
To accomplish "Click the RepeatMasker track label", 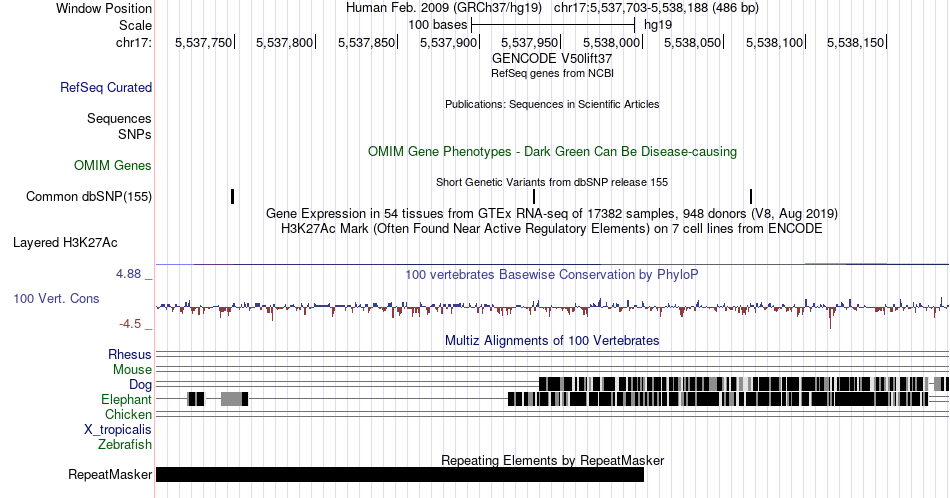I will 110,474.
